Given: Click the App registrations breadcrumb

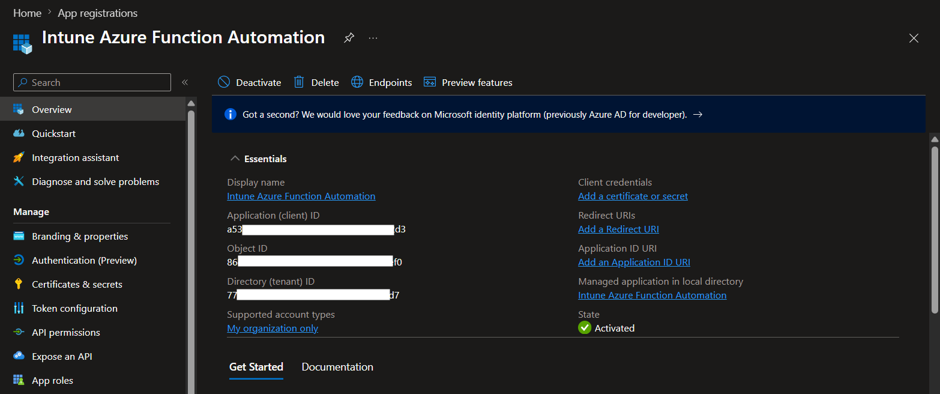Looking at the screenshot, I should 98,13.
